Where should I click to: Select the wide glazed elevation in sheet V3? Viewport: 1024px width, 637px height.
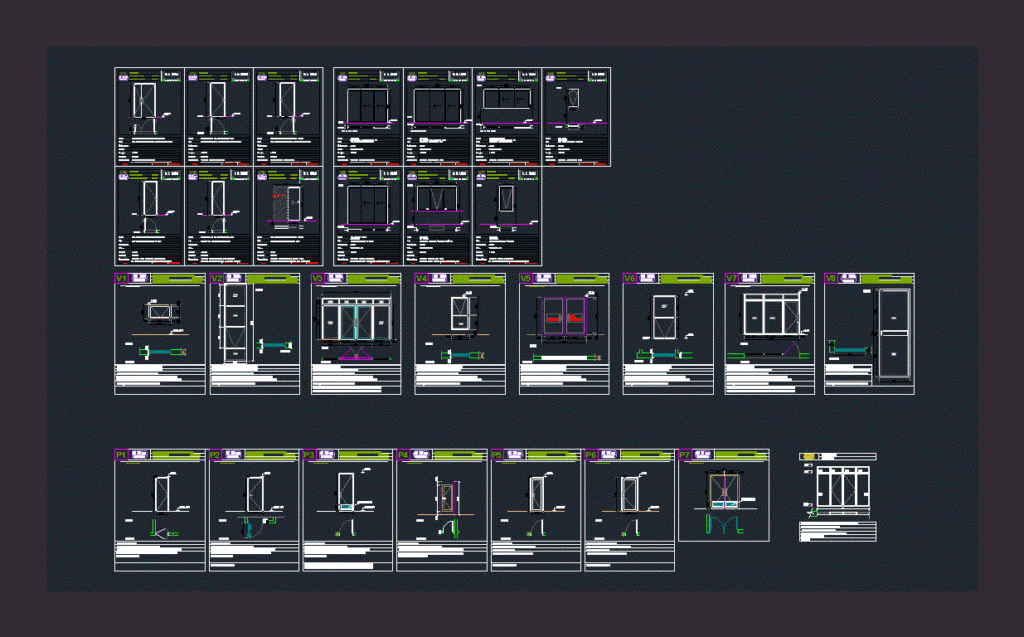tap(356, 321)
